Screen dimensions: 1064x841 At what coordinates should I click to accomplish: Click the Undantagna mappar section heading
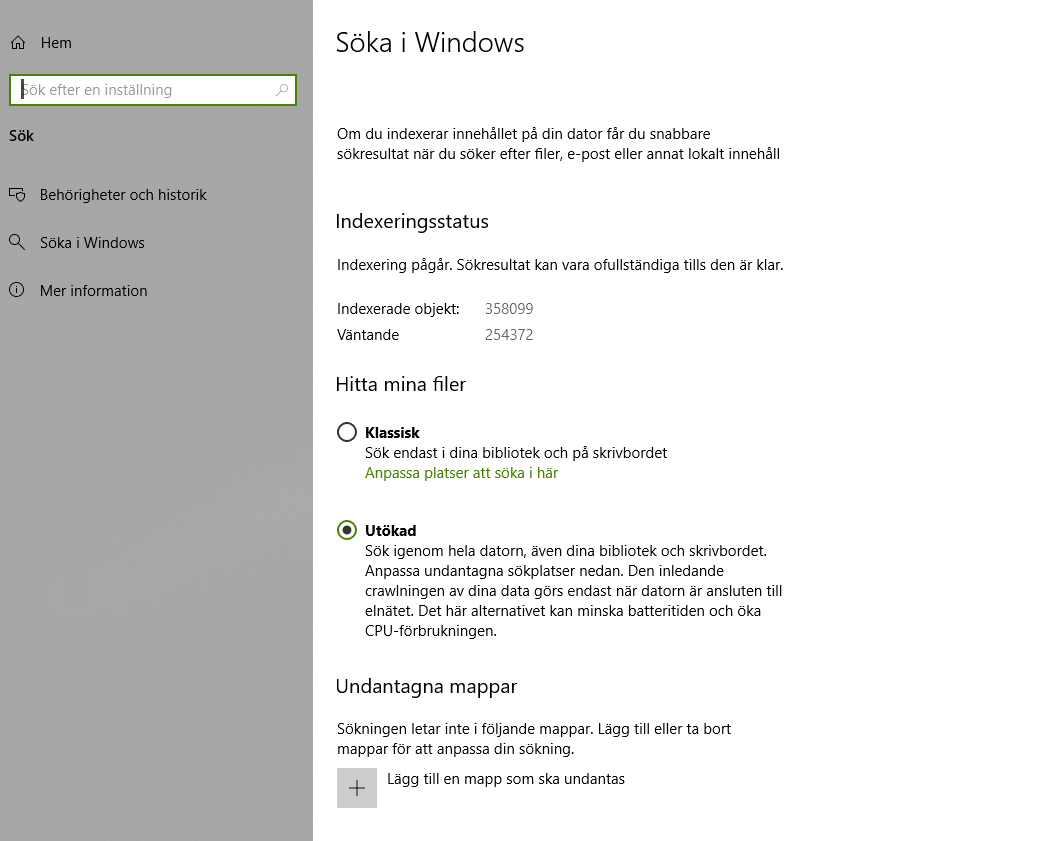pyautogui.click(x=426, y=686)
